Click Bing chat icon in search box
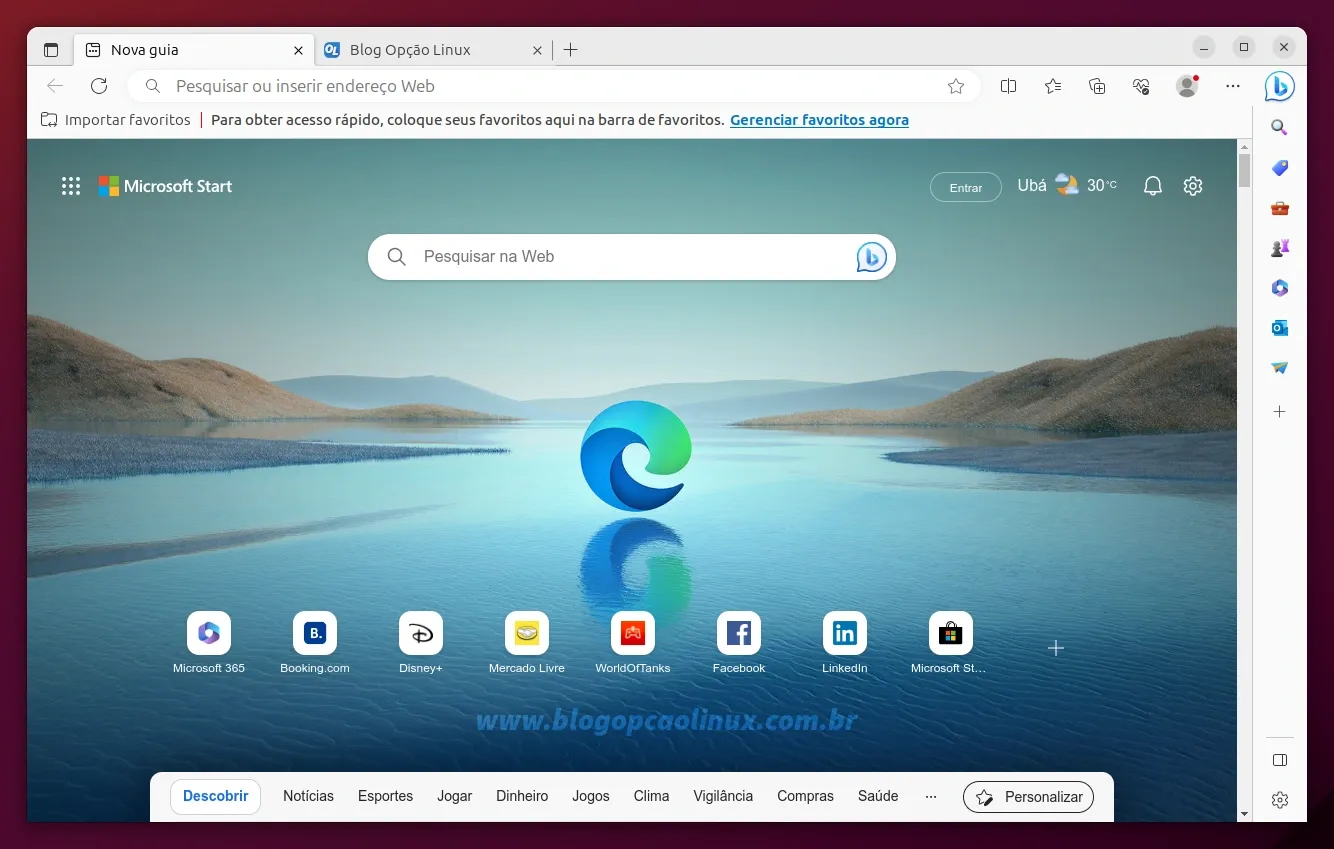 871,257
